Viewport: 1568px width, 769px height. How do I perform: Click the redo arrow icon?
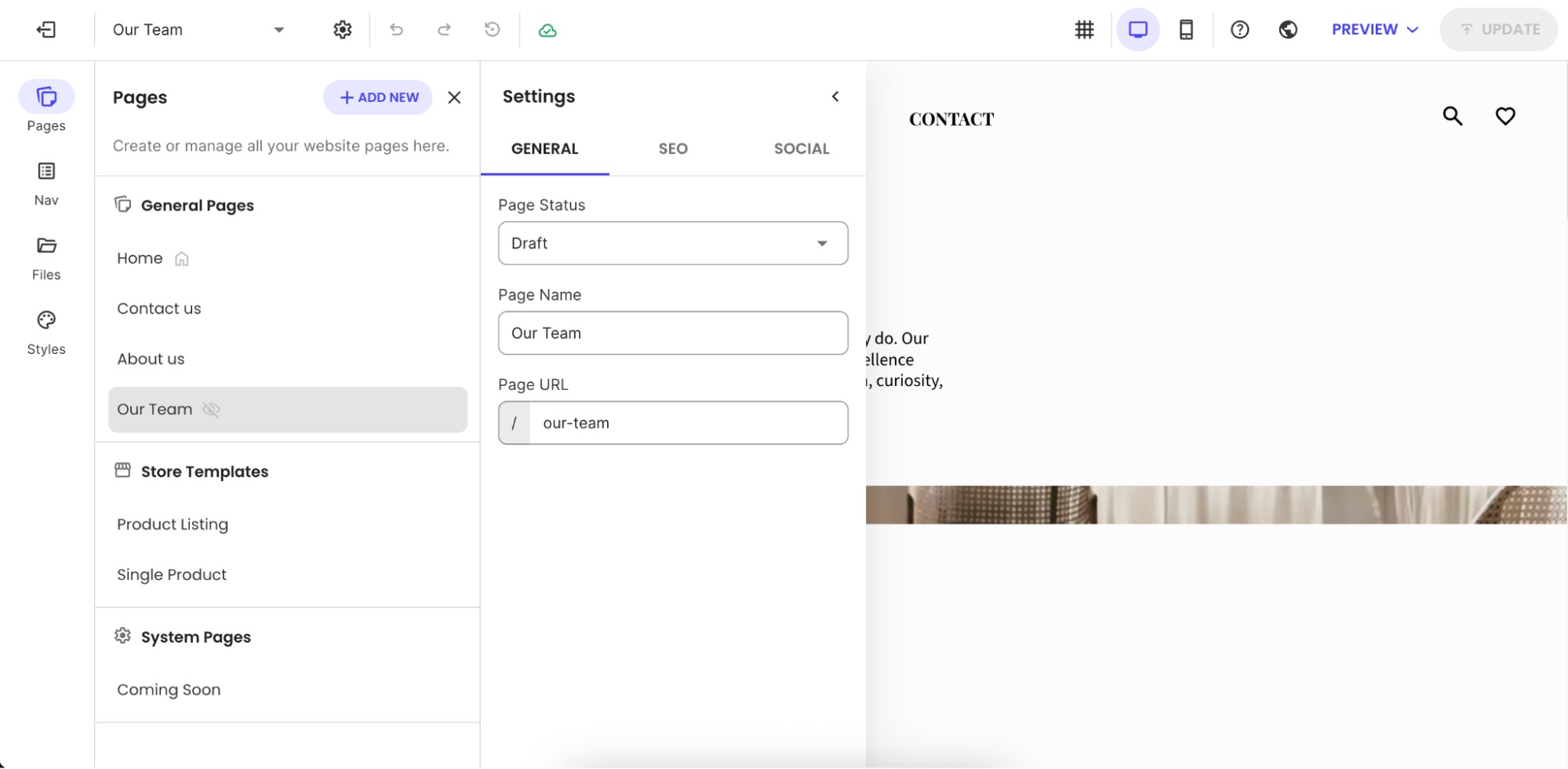point(444,30)
